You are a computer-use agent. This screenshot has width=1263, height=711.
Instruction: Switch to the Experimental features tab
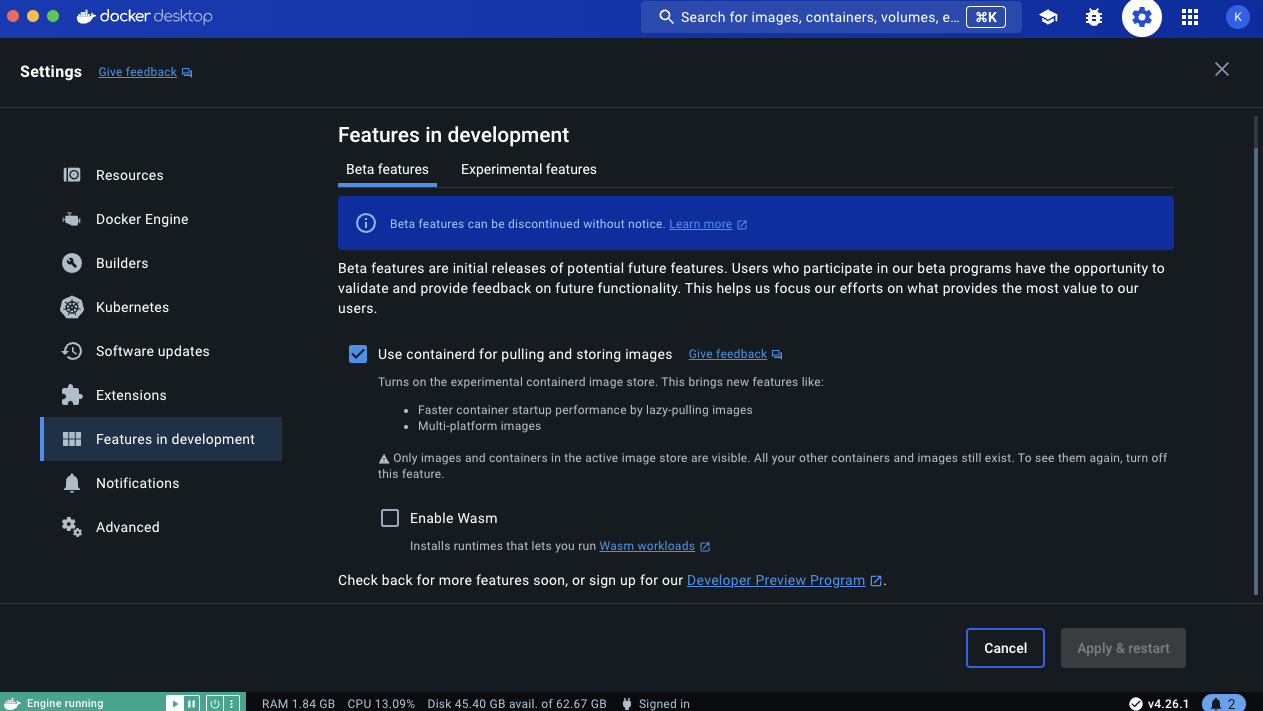point(529,169)
